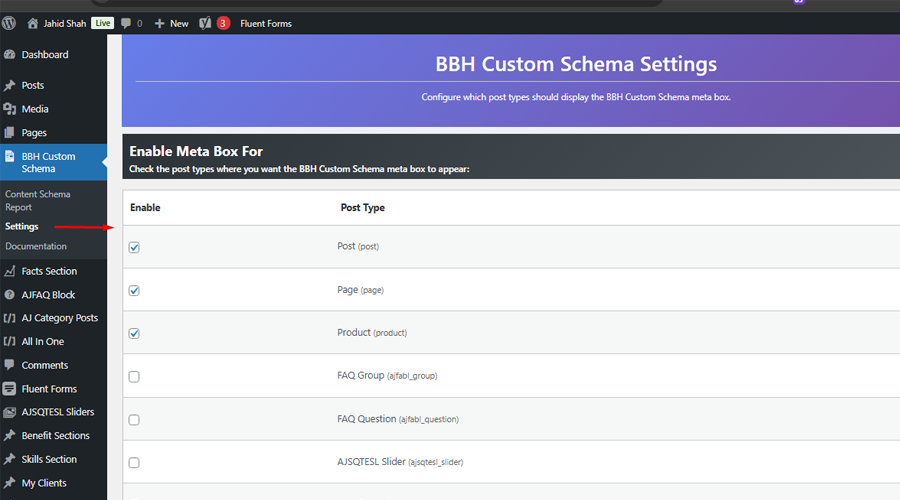
Task: Enable the FAQ Question checkbox
Action: coord(134,420)
